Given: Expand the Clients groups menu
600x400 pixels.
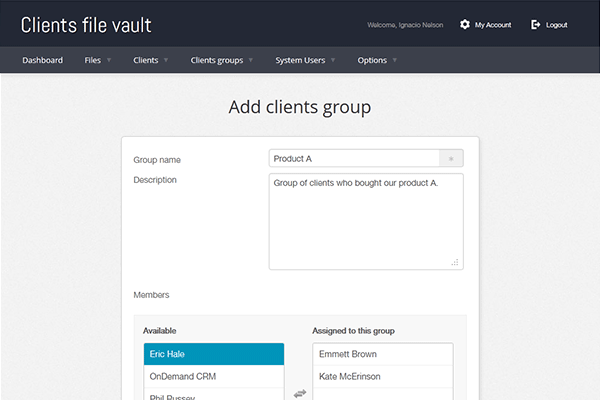Looking at the screenshot, I should (221, 60).
